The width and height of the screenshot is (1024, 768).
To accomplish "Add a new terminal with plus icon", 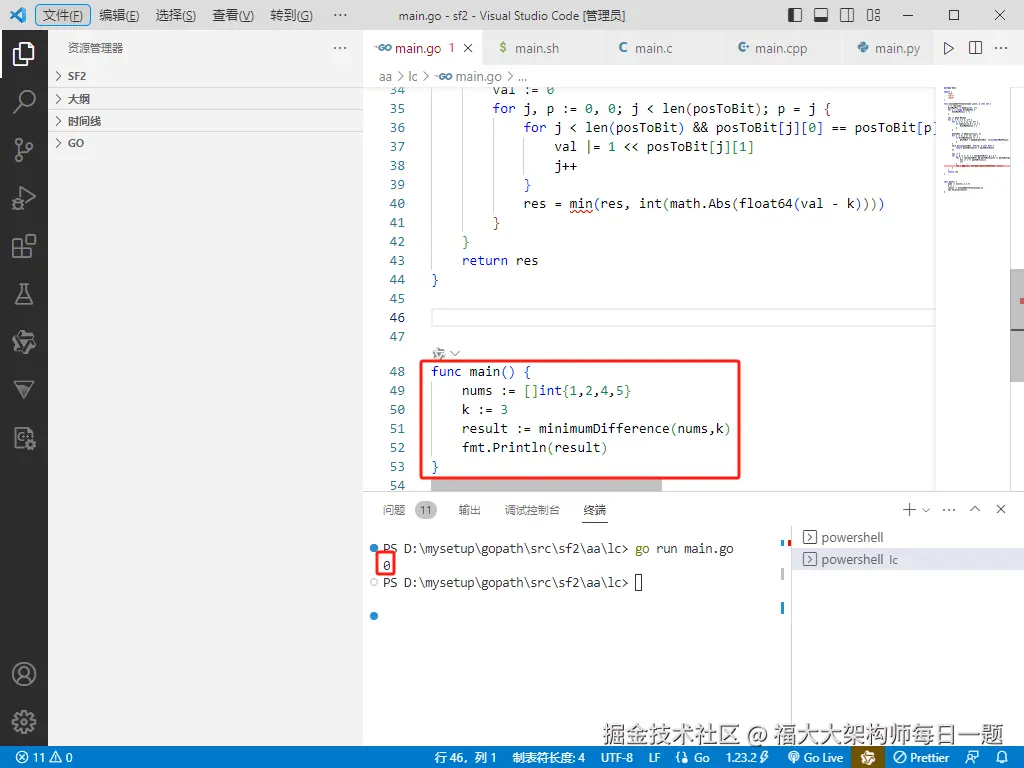I will (908, 509).
